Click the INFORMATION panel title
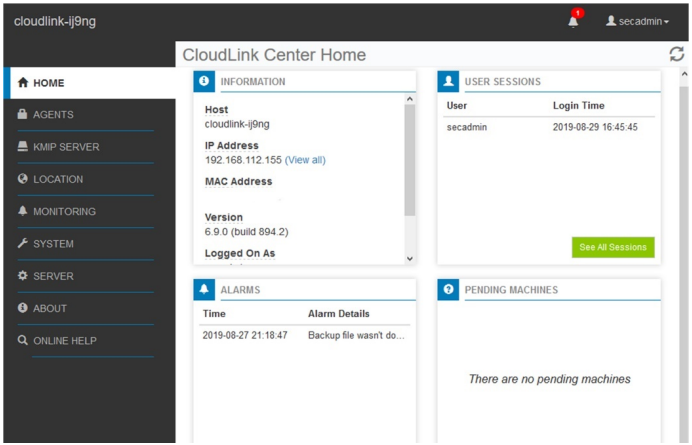The height and width of the screenshot is (445, 692). point(253,82)
